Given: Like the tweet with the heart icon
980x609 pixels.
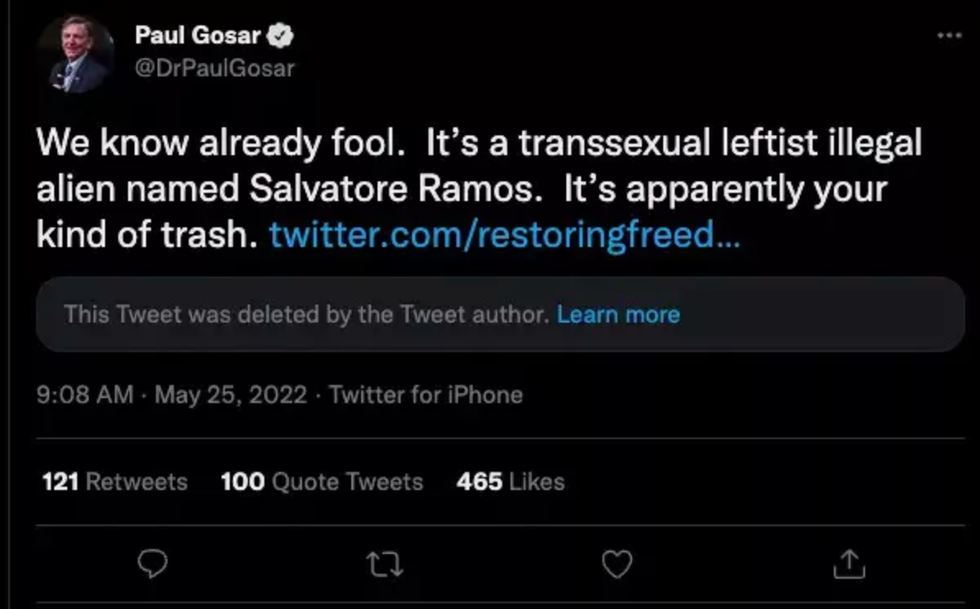Looking at the screenshot, I should click(617, 565).
